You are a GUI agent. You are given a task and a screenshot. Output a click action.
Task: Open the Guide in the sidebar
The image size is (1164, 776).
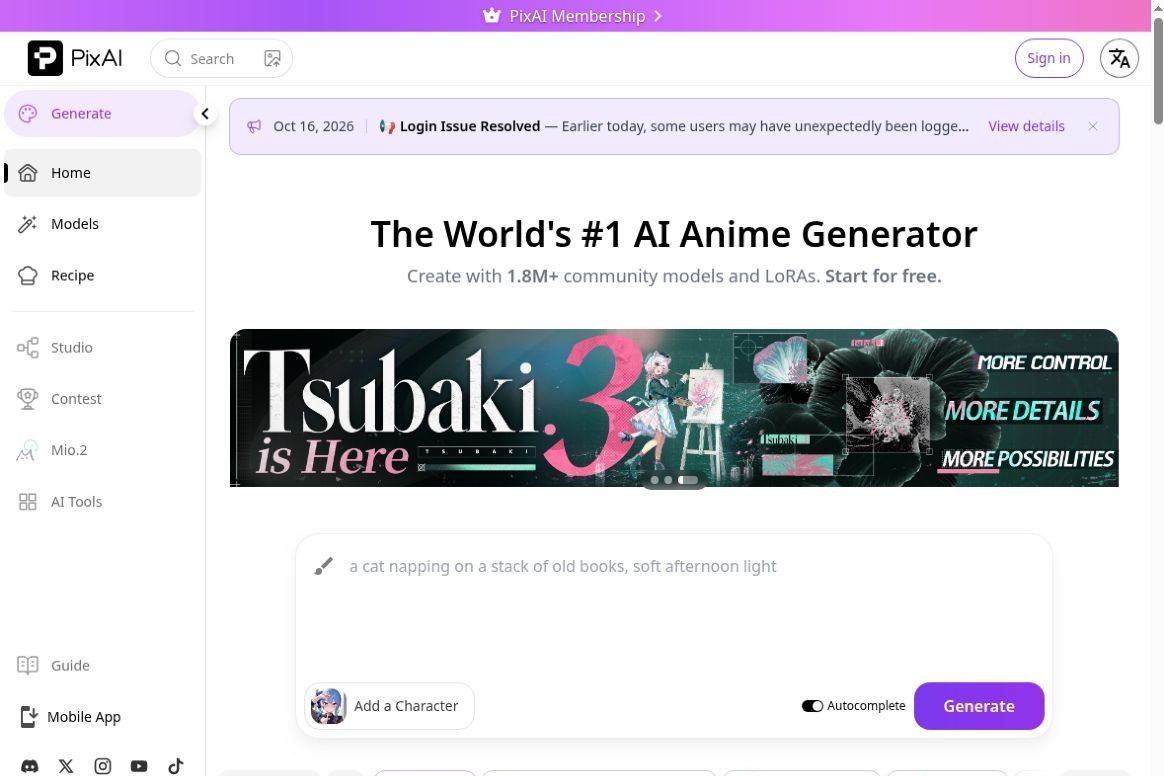pyautogui.click(x=102, y=665)
